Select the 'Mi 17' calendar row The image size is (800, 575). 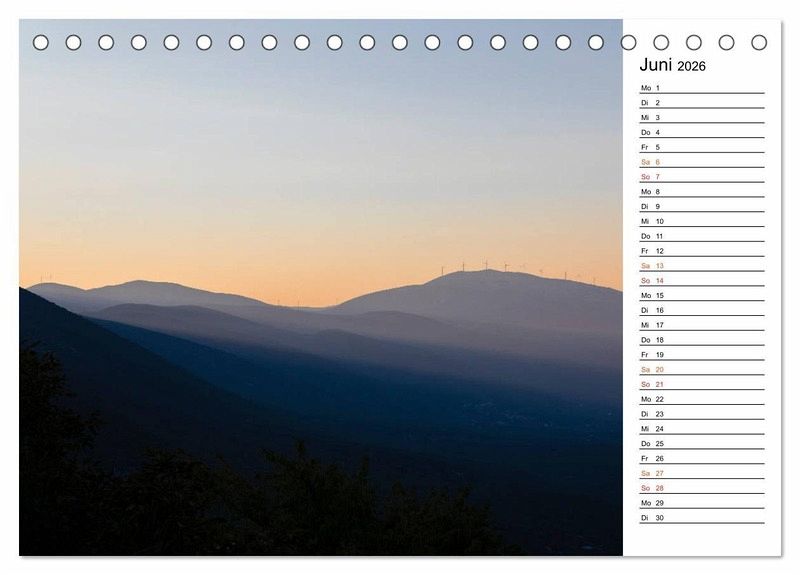pyautogui.click(x=702, y=324)
